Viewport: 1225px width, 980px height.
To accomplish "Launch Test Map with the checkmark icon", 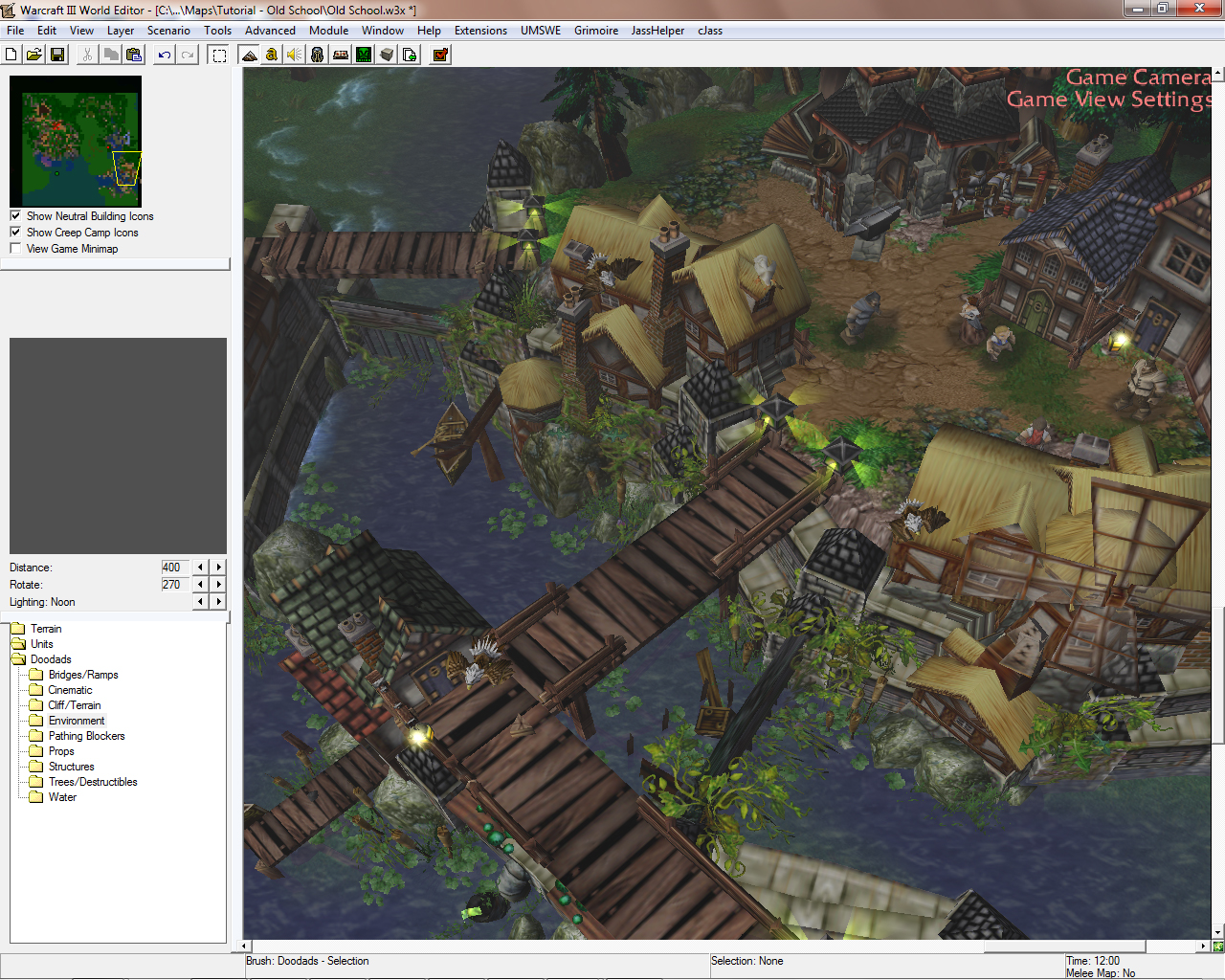I will pos(440,55).
